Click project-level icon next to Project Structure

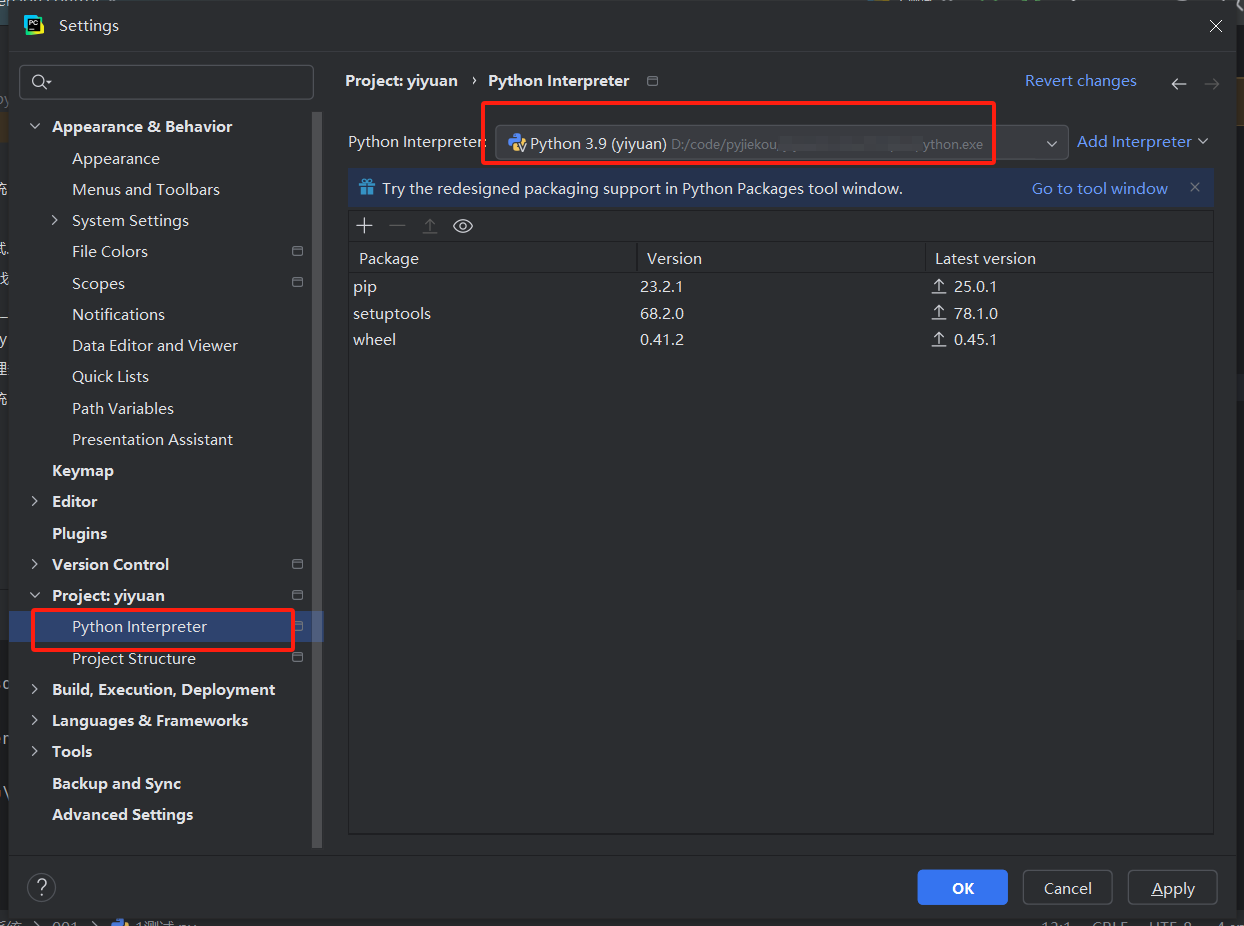(297, 658)
